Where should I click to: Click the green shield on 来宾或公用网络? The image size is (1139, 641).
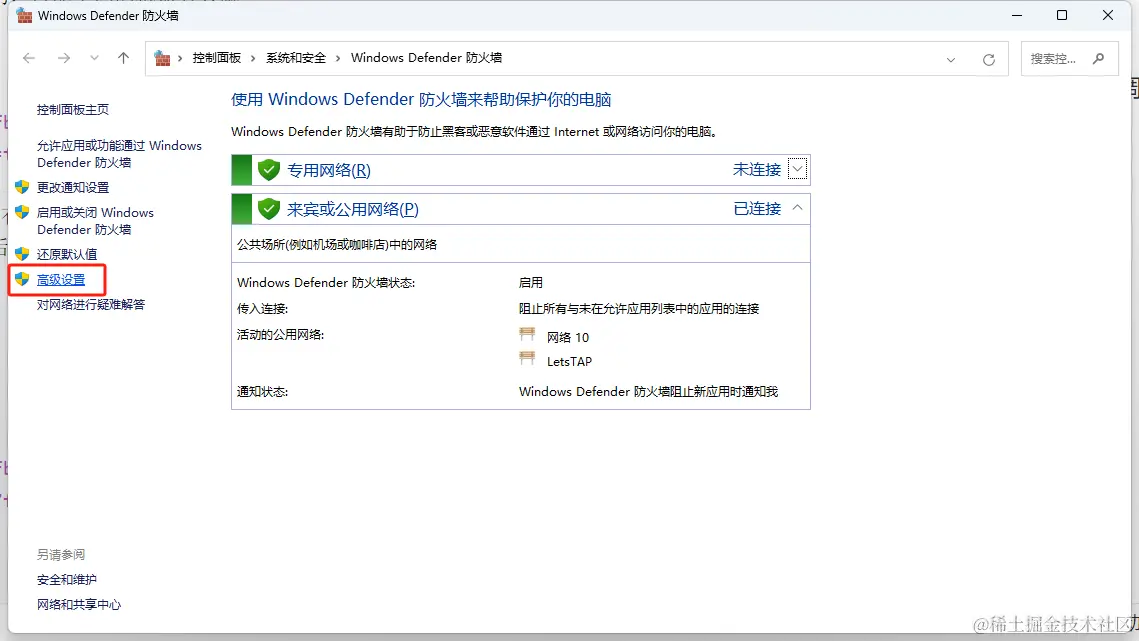point(269,209)
